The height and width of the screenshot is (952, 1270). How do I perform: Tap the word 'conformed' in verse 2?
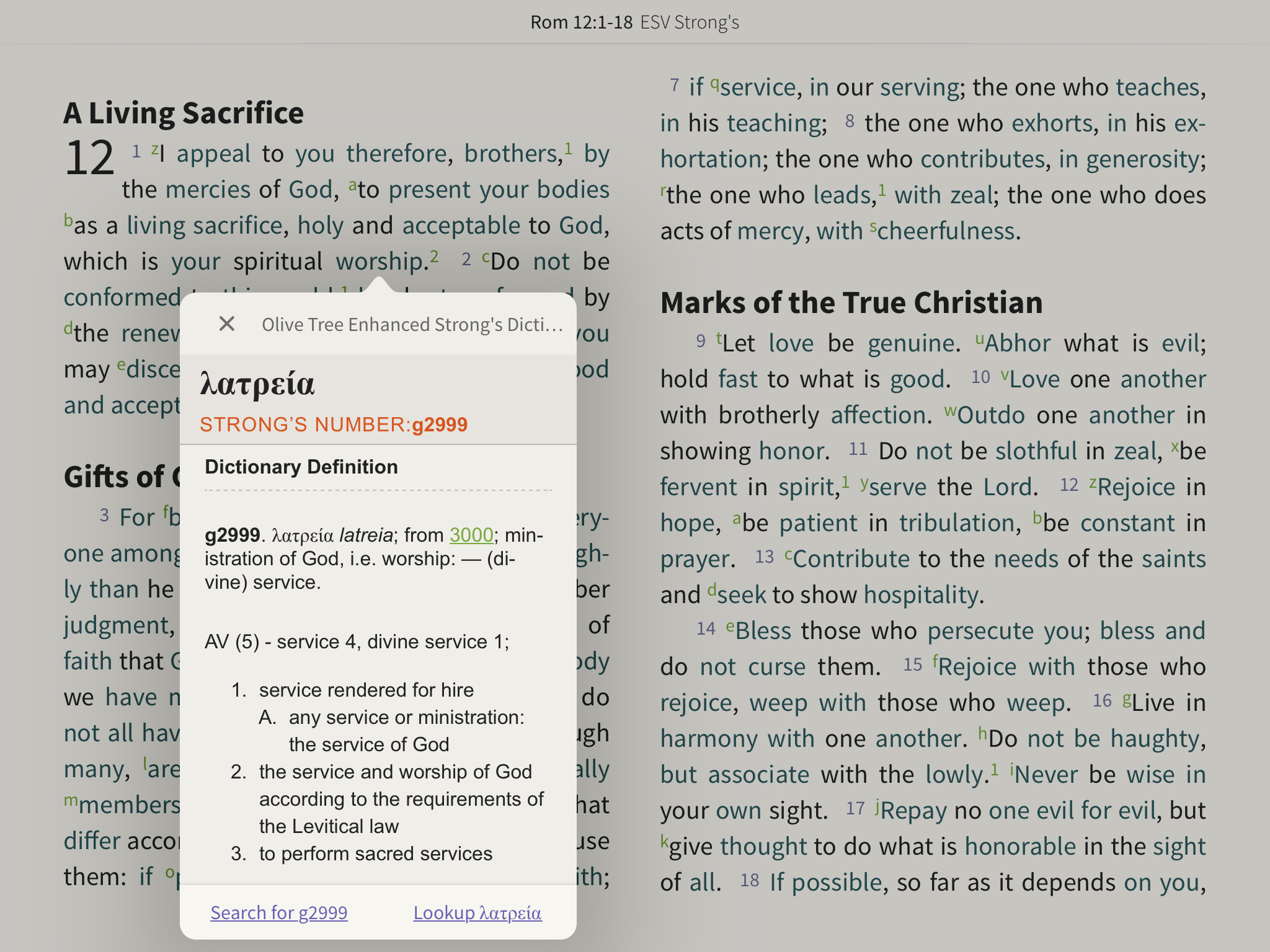123,297
